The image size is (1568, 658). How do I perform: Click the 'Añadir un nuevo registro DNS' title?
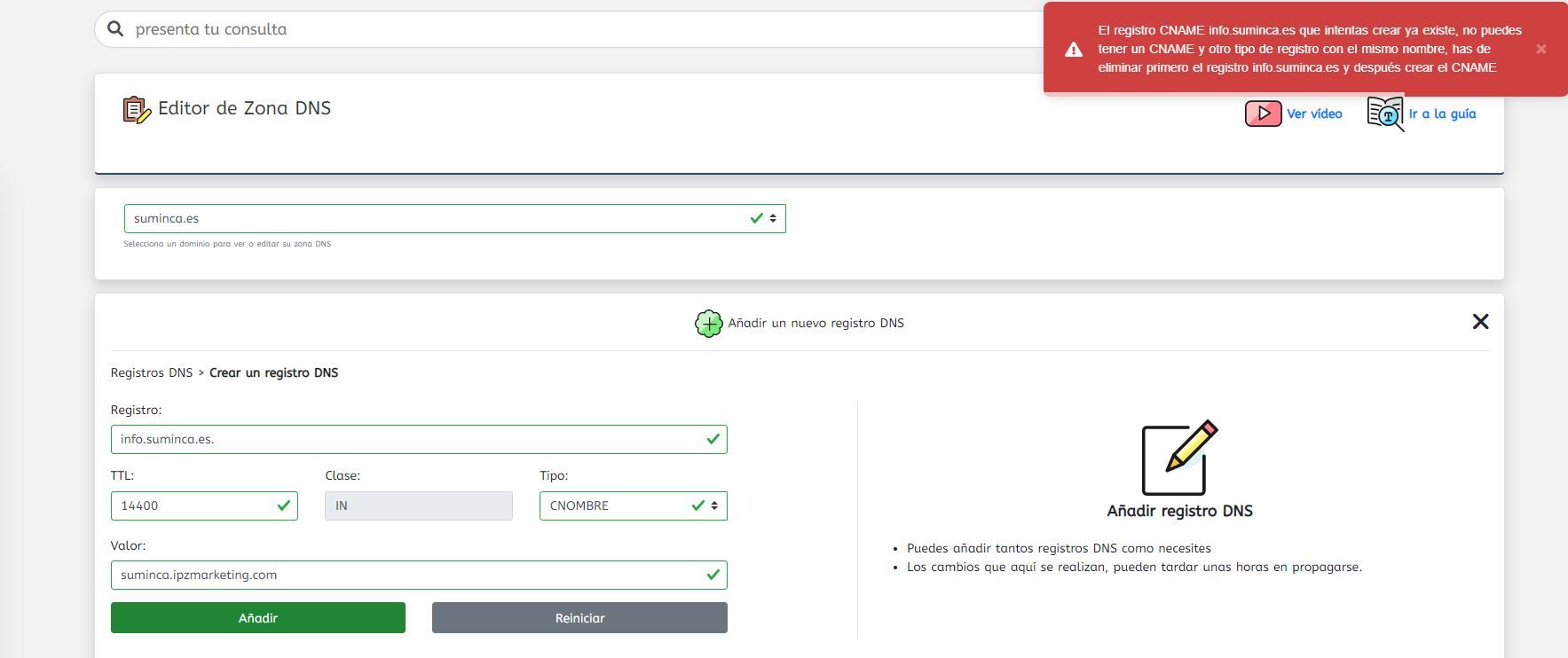[x=816, y=323]
